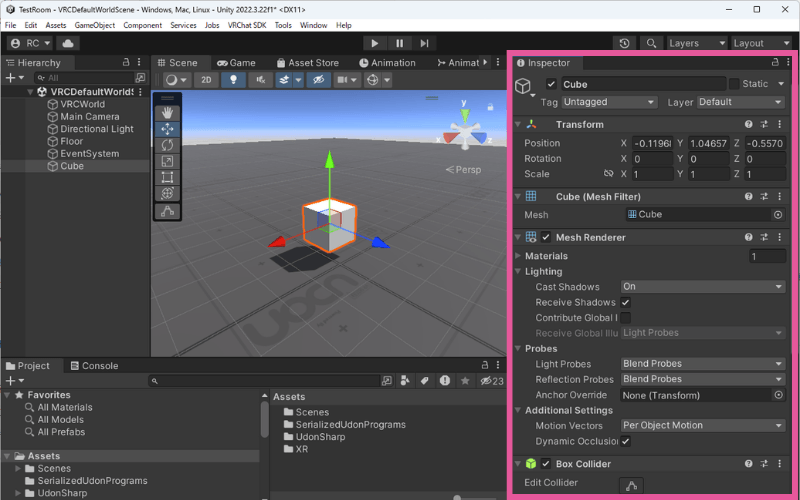The width and height of the screenshot is (800, 500).
Task: Open Undo History clock icon
Action: point(624,43)
